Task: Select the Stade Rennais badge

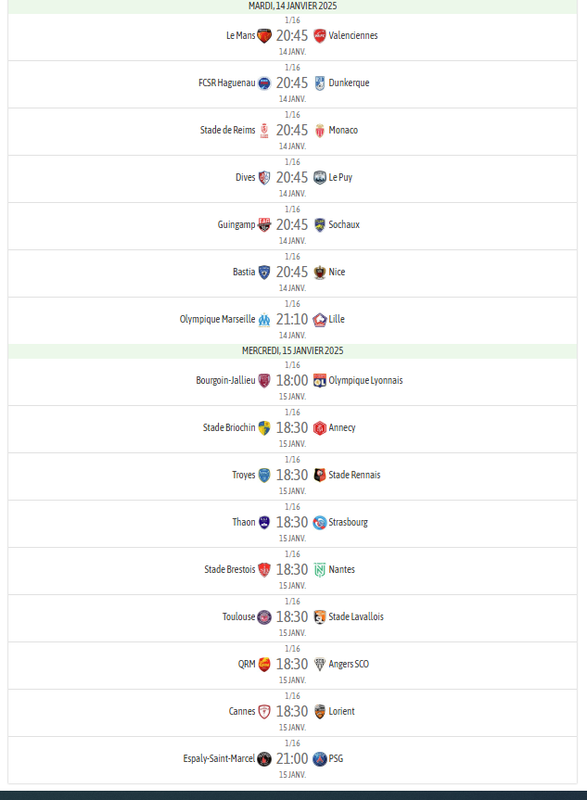Action: click(320, 475)
